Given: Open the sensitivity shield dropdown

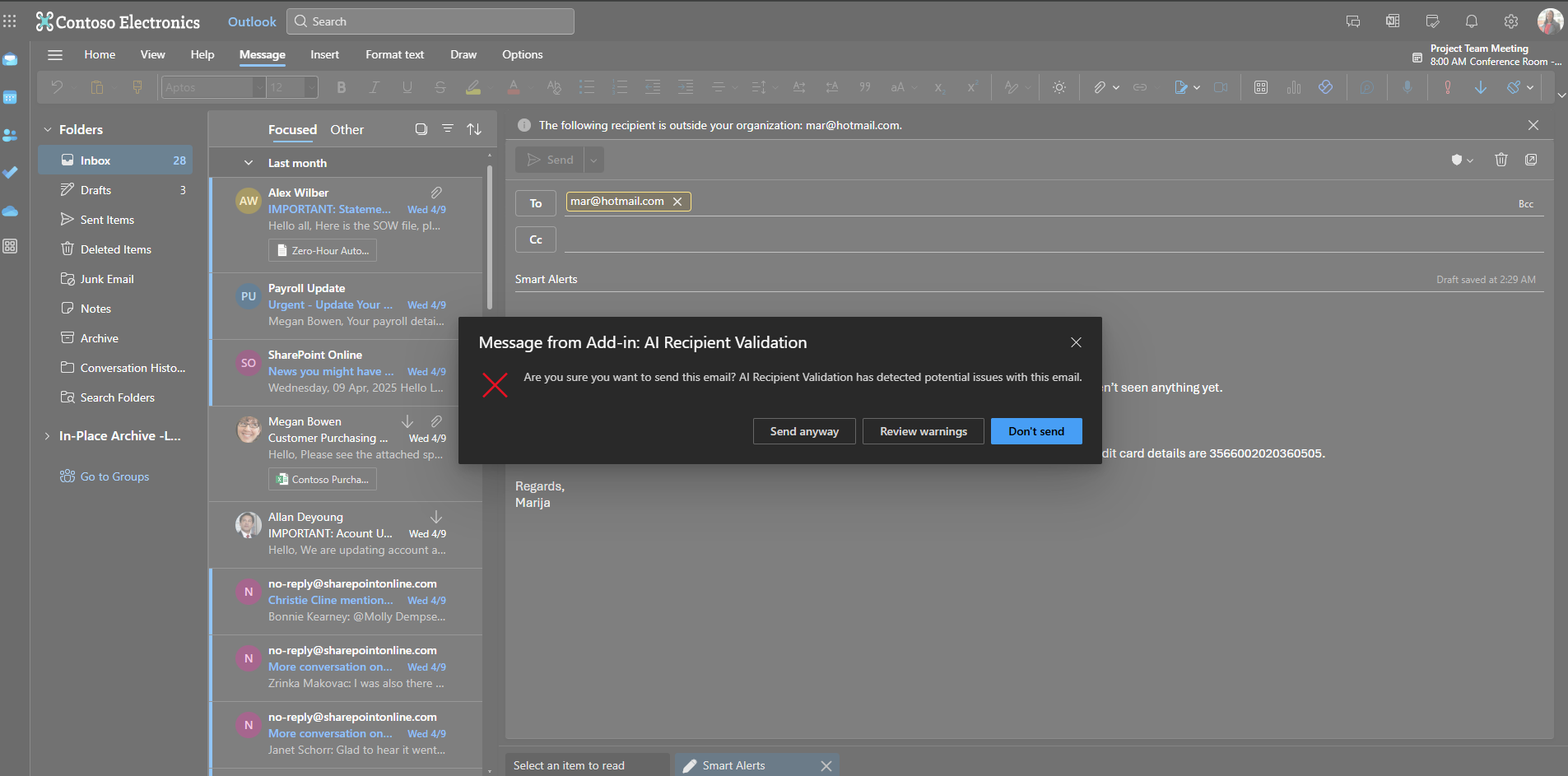Looking at the screenshot, I should (x=1462, y=160).
